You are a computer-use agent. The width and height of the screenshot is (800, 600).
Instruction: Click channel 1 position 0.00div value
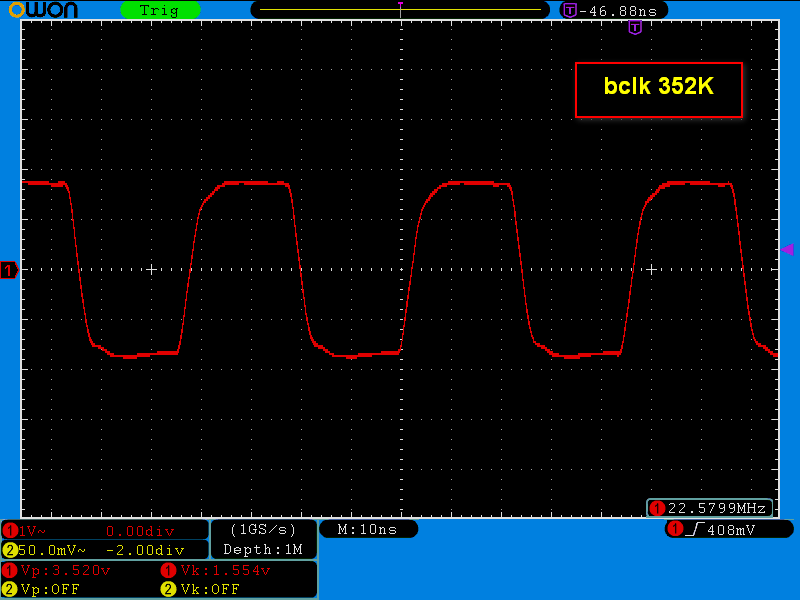click(x=140, y=531)
